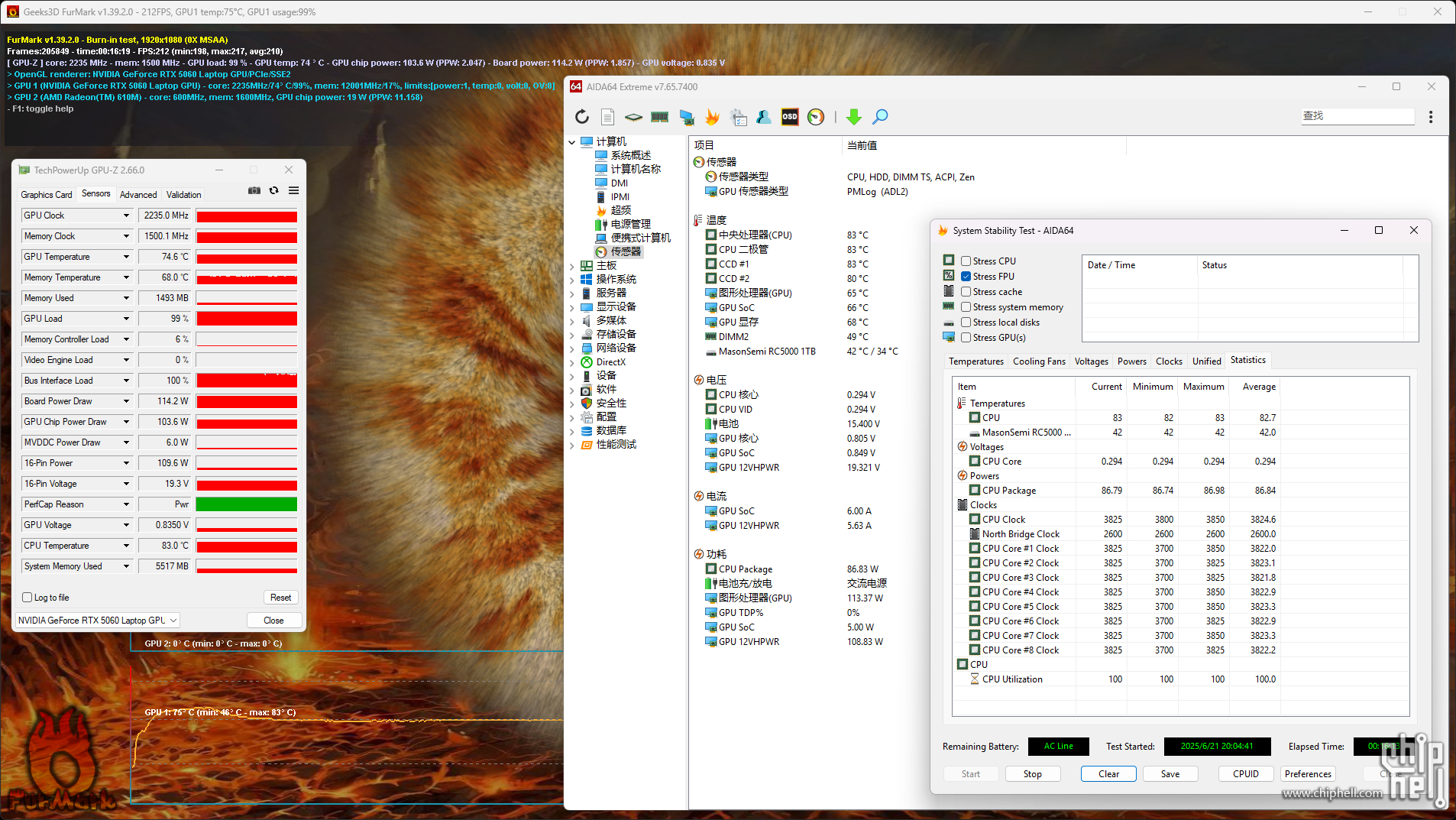Select the 性能测试 benchmark tree node
This screenshot has height=820, width=1456.
click(x=616, y=444)
